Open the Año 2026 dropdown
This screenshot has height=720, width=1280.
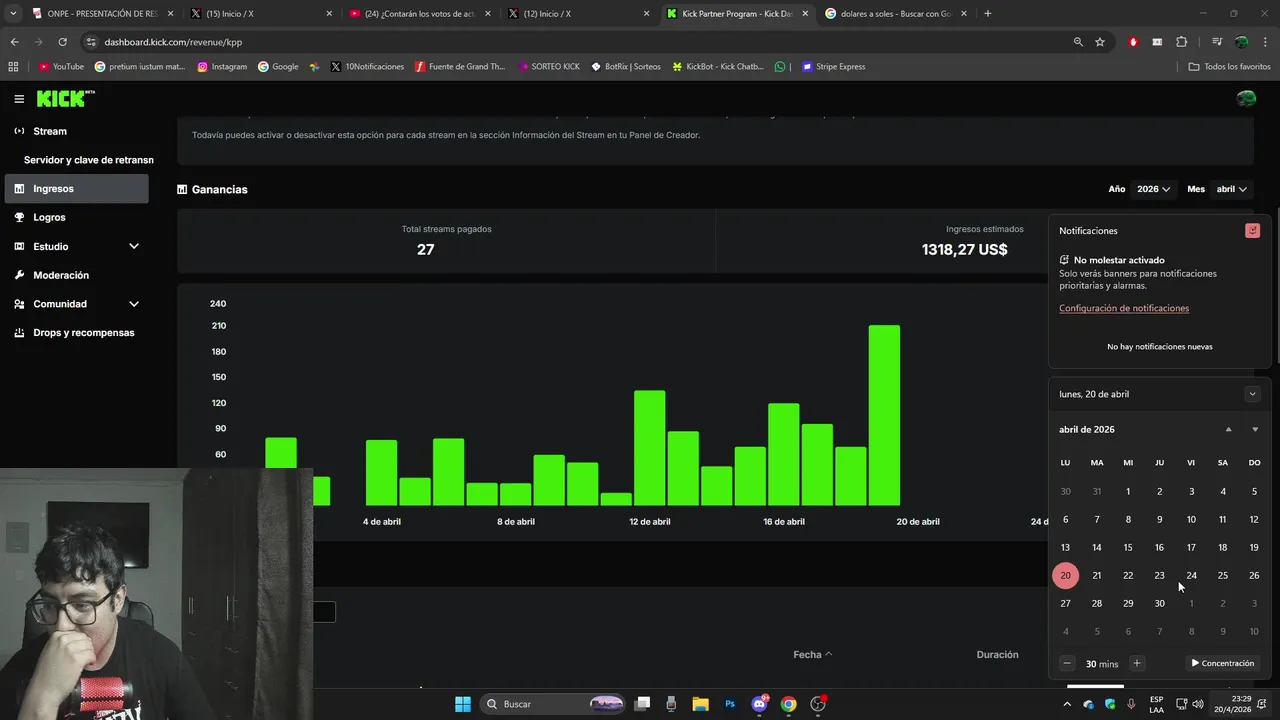1153,189
